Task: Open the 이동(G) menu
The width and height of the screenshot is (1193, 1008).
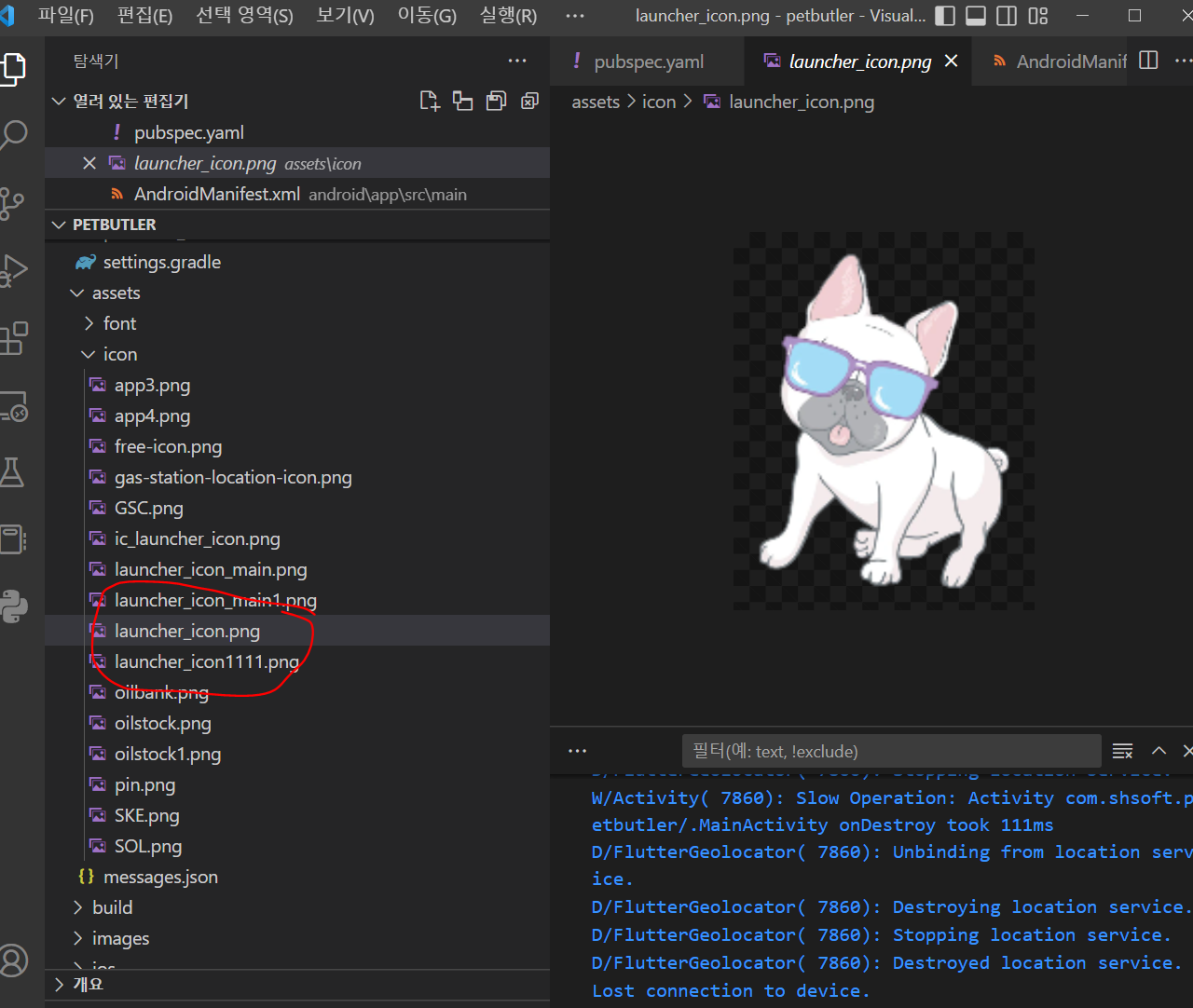Action: [x=427, y=16]
